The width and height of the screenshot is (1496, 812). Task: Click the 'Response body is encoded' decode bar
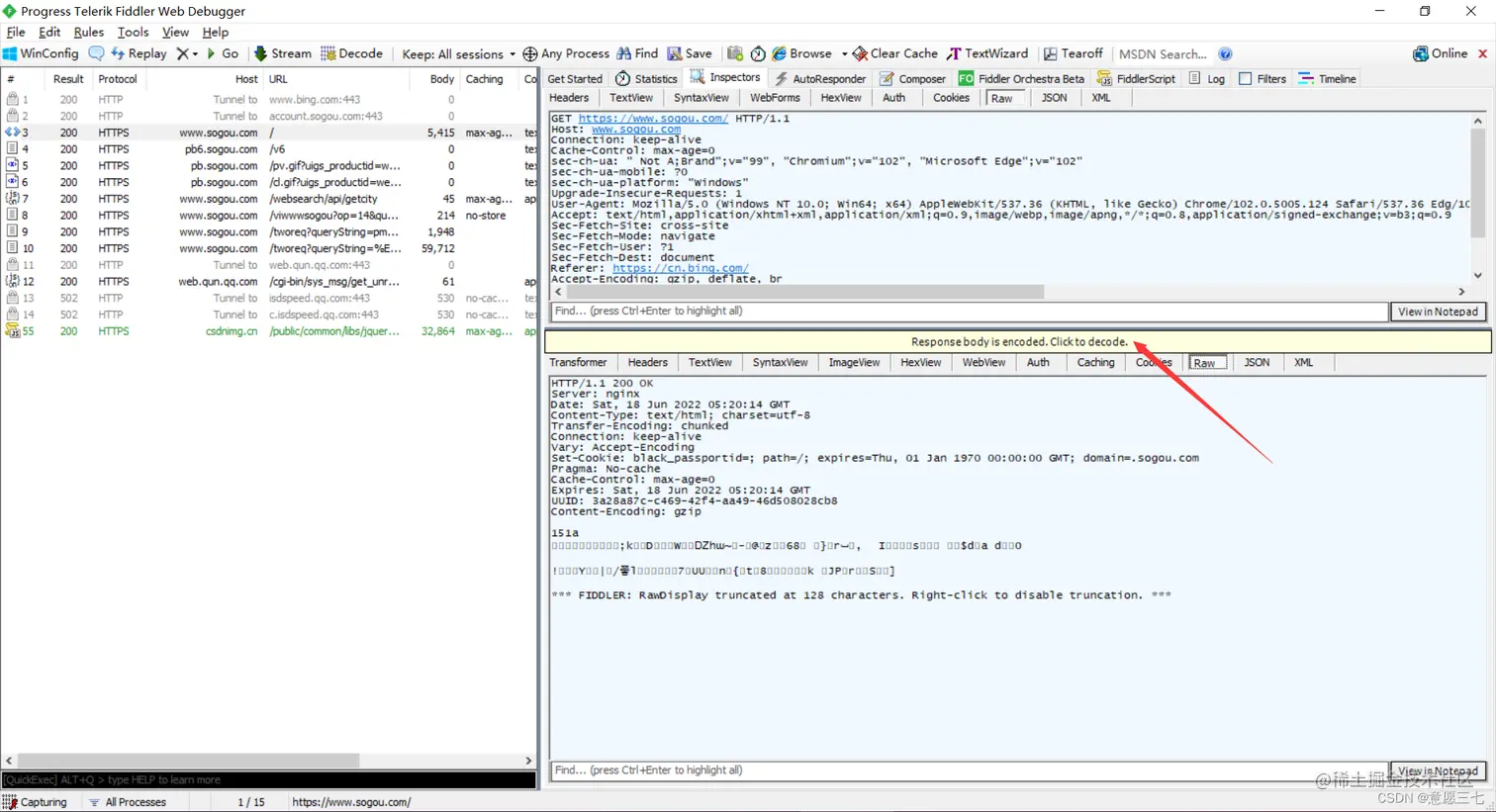(x=1018, y=341)
